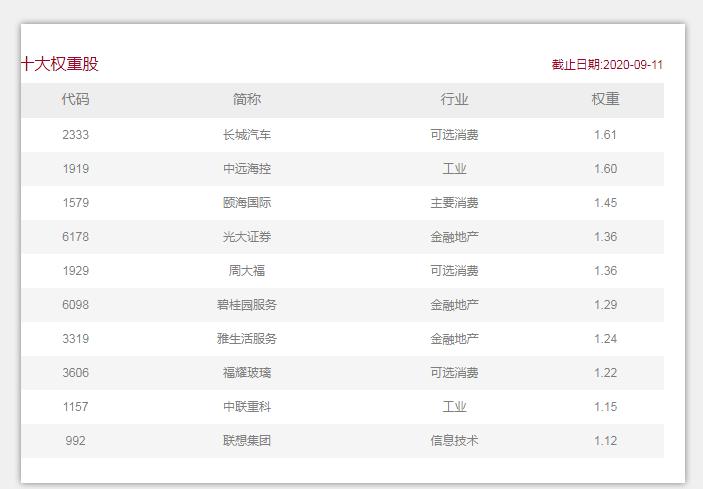Select stock name 周大福
The image size is (703, 489).
point(247,271)
